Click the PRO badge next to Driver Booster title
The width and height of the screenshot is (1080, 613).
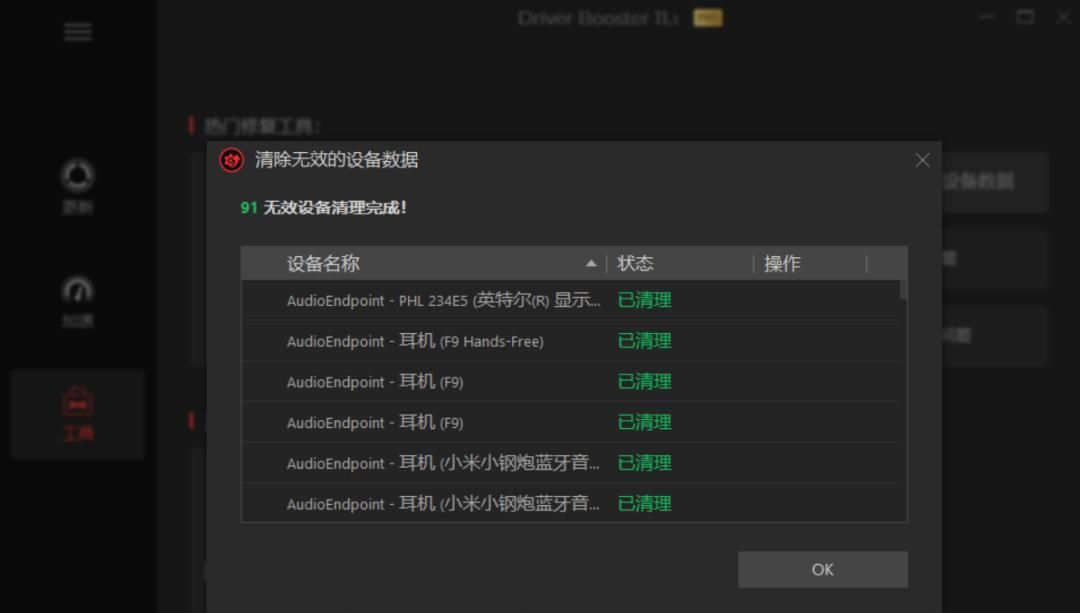point(707,17)
